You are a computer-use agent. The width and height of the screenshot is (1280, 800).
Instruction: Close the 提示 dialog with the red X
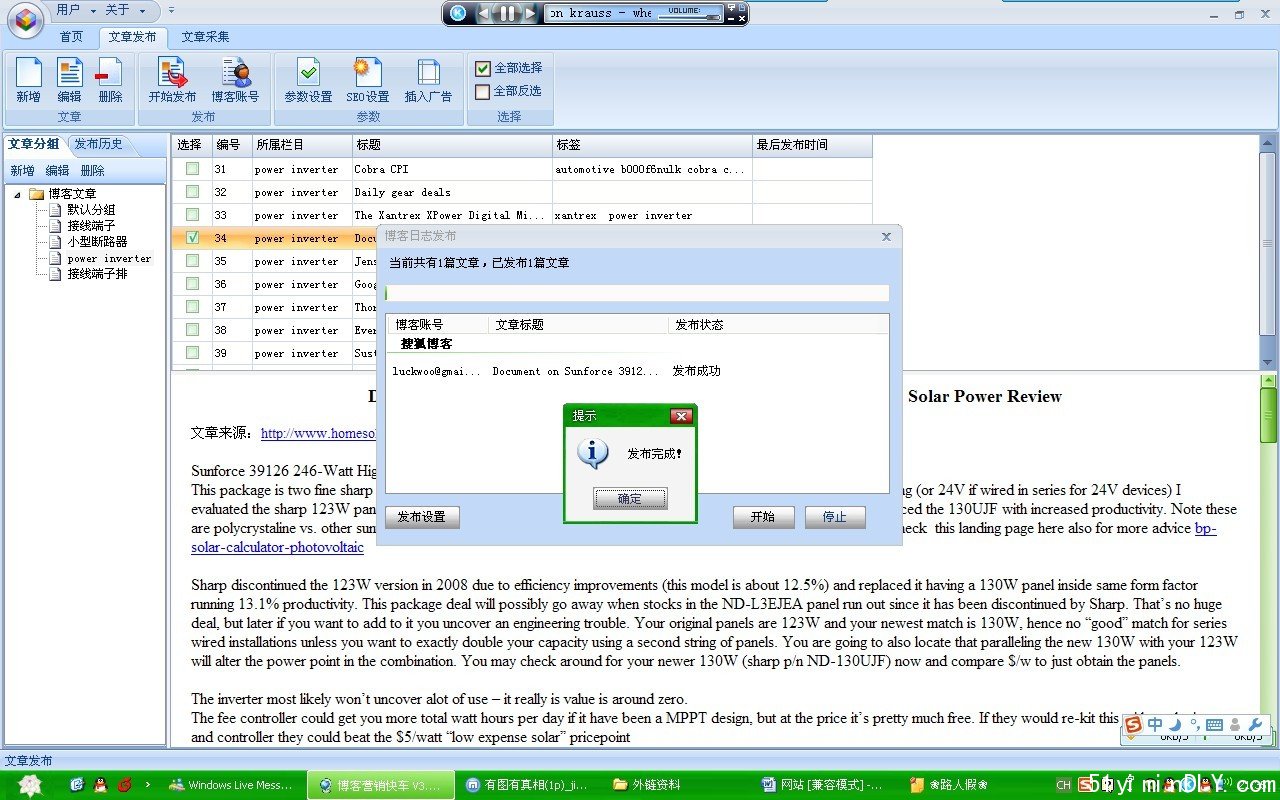coord(681,416)
